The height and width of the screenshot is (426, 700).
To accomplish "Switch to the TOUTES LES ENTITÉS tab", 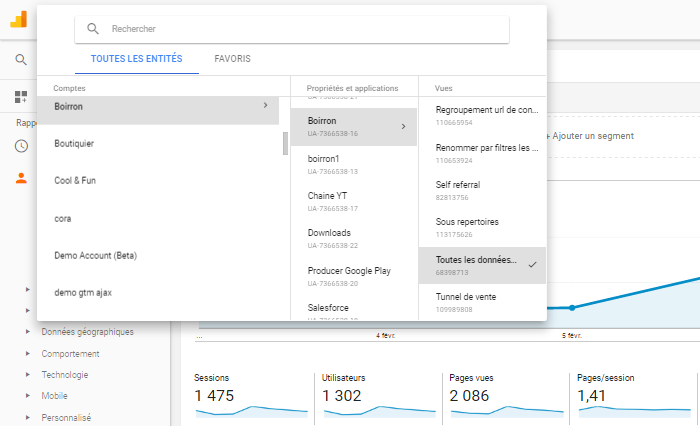I will pos(137,59).
